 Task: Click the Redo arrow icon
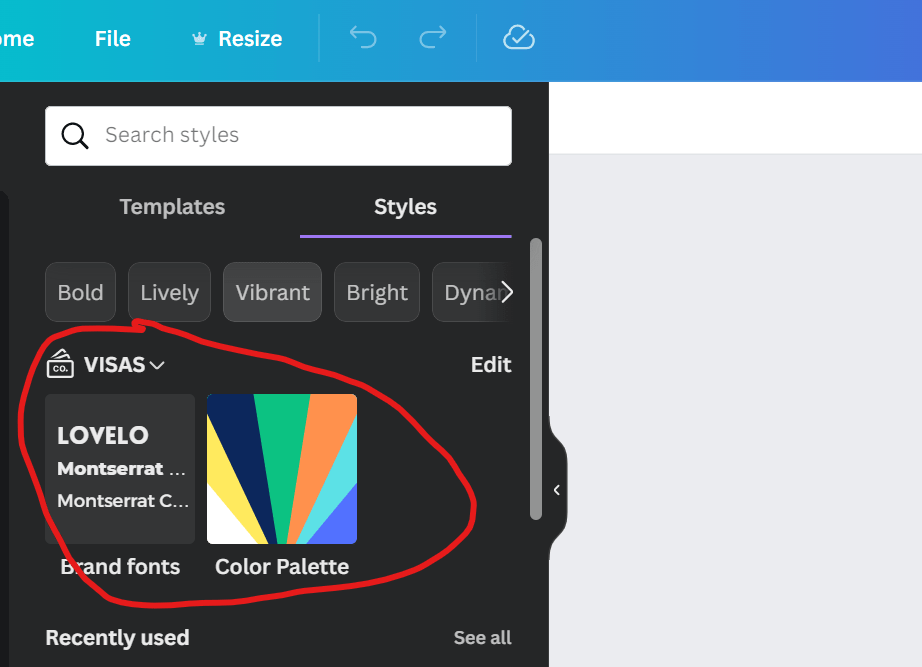(433, 38)
